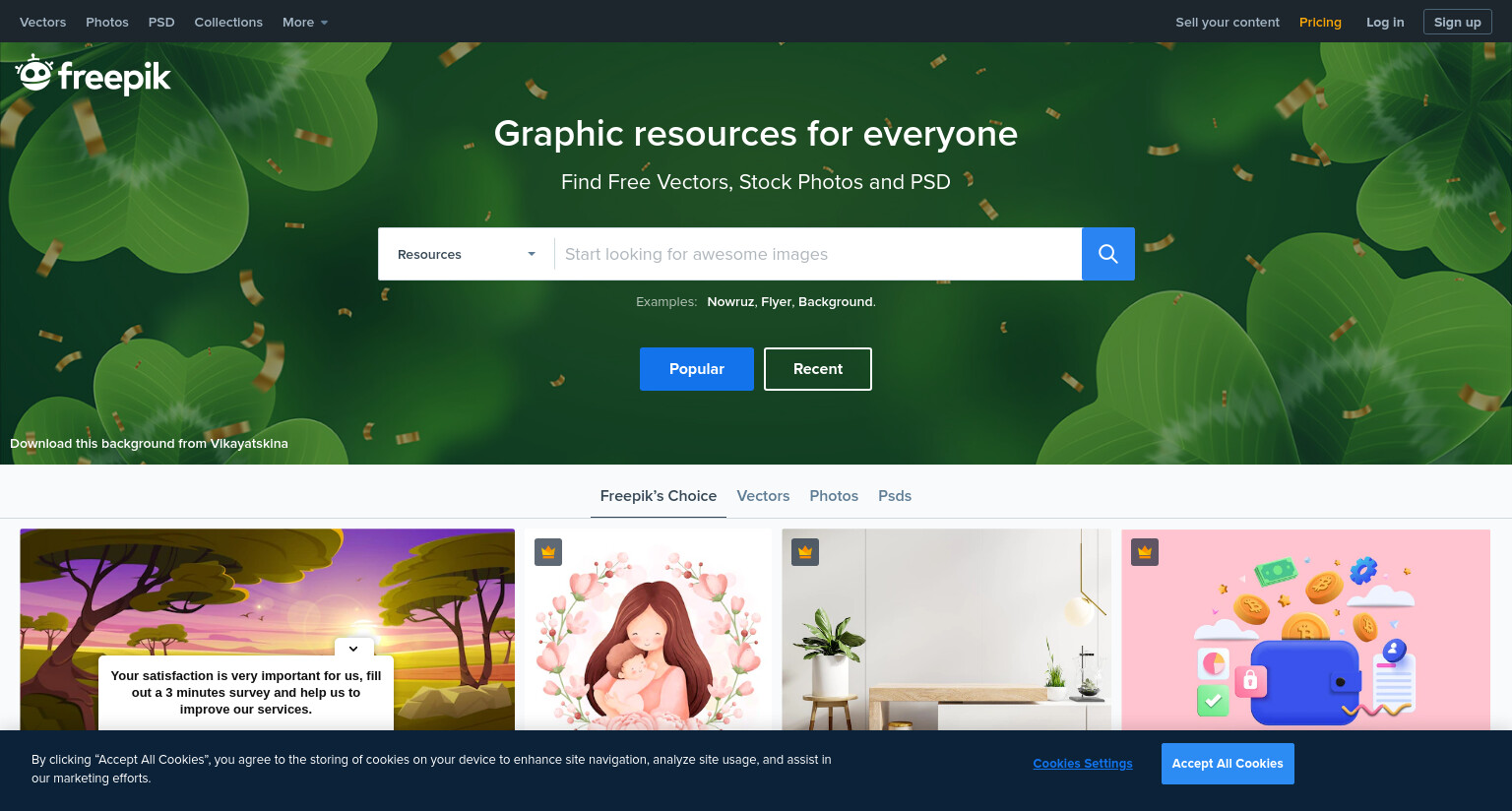Screen dimensions: 1512x811
Task: Click the Nowruz example search term
Action: 730,302
